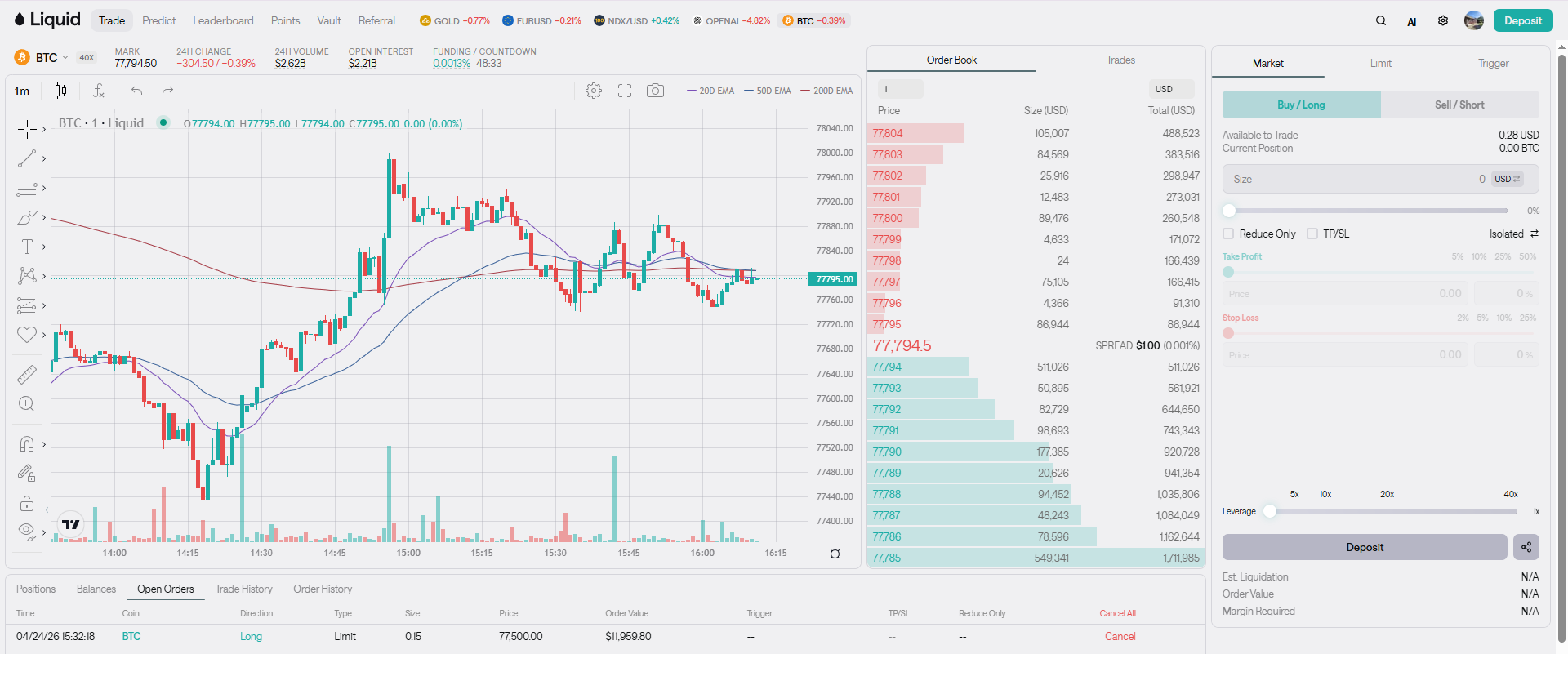Switch to the Trade History tab
Viewport: 1568px width, 694px height.
coord(243,589)
